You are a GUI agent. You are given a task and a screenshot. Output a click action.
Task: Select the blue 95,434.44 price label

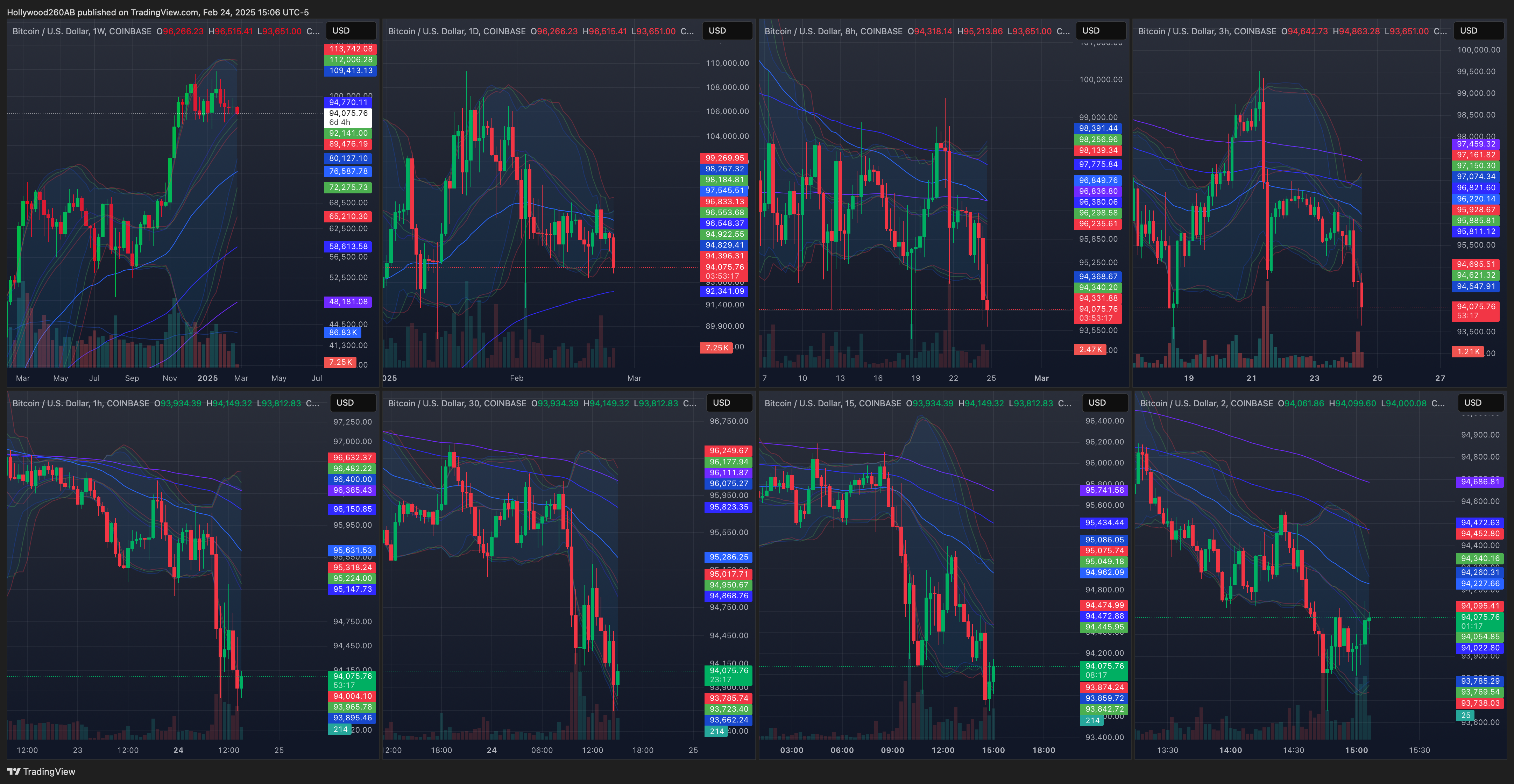pos(1104,522)
